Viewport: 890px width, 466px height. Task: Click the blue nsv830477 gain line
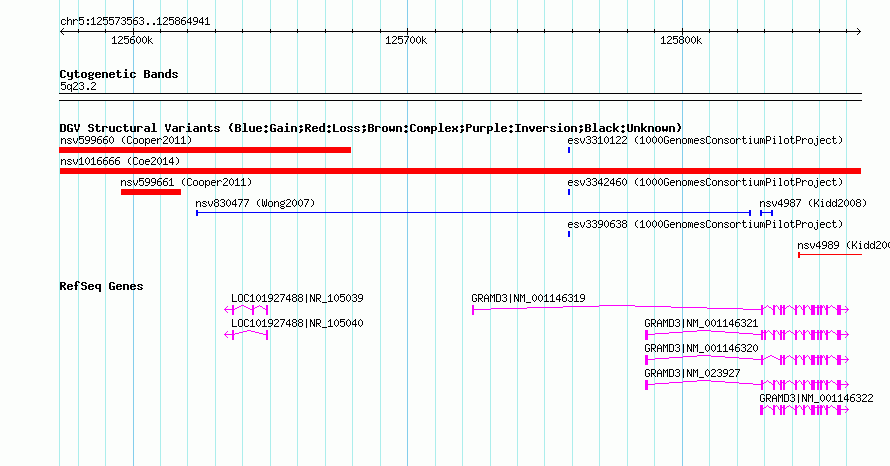(474, 213)
